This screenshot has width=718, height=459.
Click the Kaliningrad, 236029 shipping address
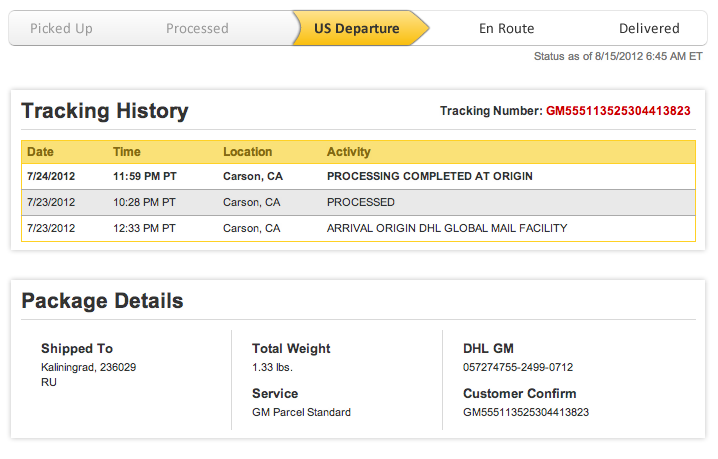(88, 367)
